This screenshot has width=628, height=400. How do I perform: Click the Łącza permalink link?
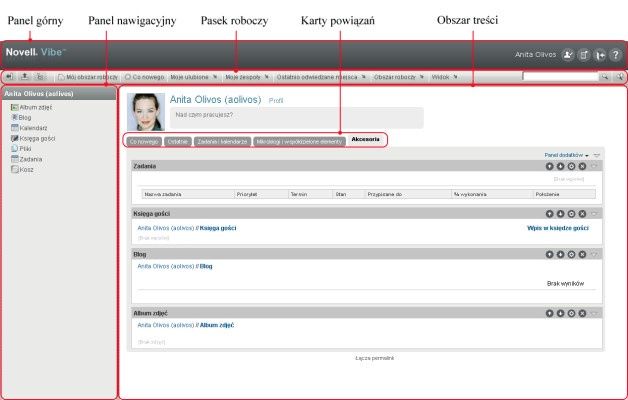[374, 358]
